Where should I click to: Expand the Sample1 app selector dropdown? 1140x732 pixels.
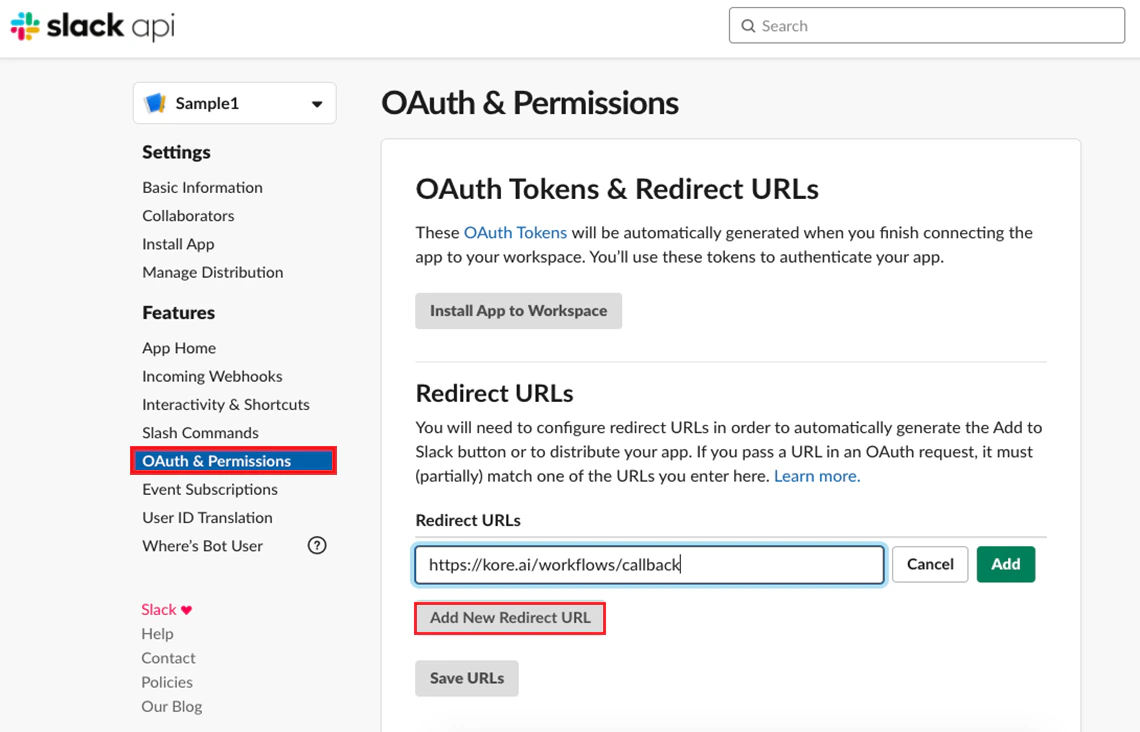click(317, 103)
